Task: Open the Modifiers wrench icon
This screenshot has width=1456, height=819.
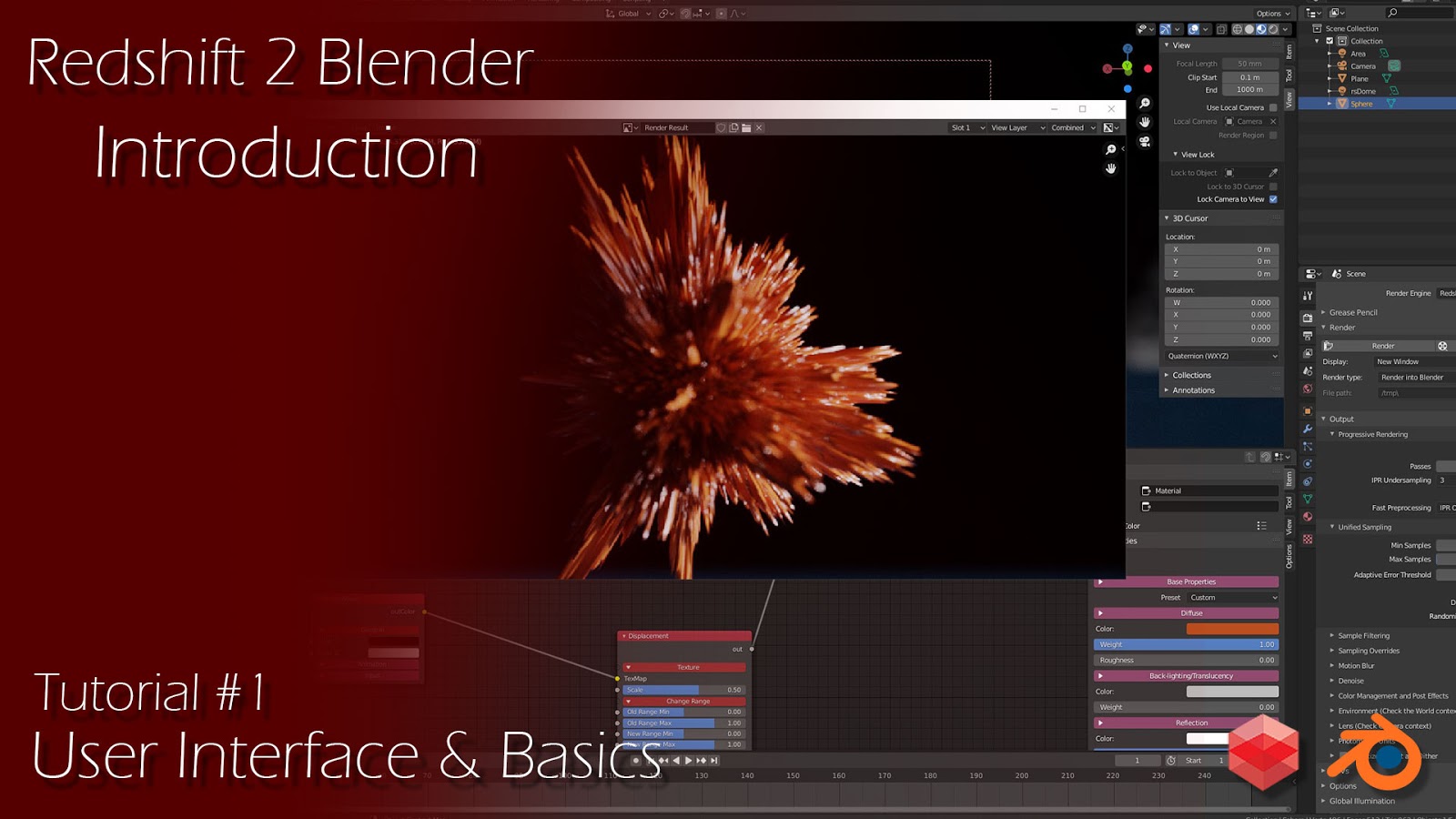Action: click(1308, 429)
